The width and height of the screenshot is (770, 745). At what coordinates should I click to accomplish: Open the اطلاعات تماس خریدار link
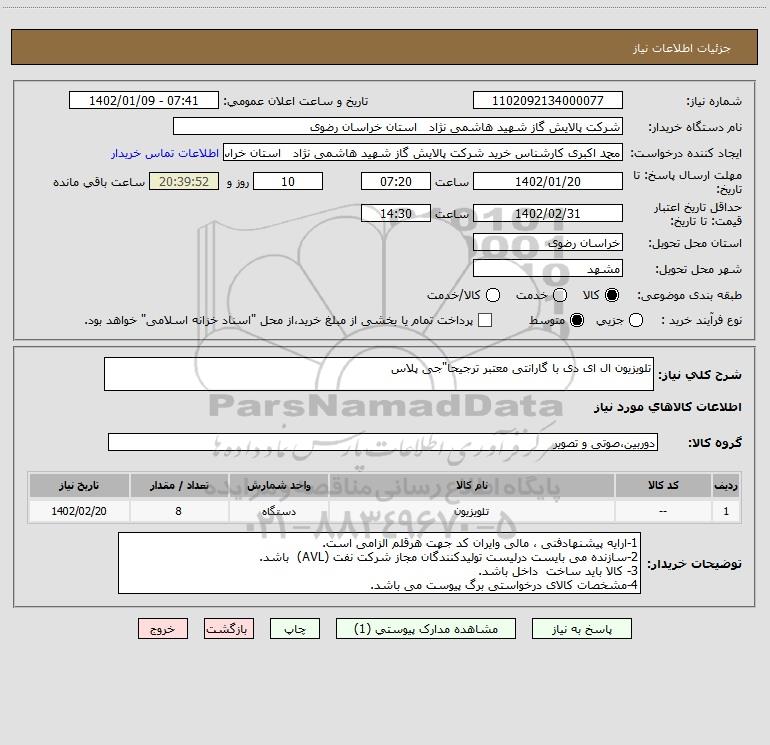(165, 153)
